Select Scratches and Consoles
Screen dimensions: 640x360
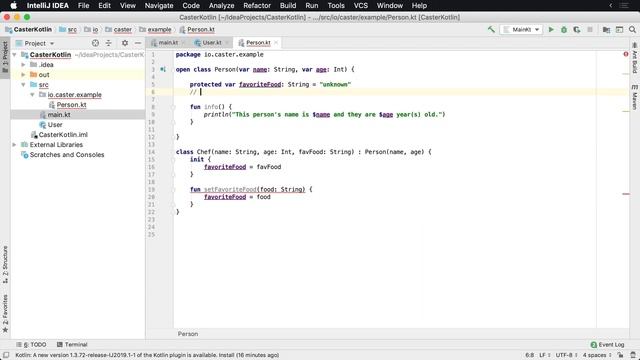click(67, 155)
